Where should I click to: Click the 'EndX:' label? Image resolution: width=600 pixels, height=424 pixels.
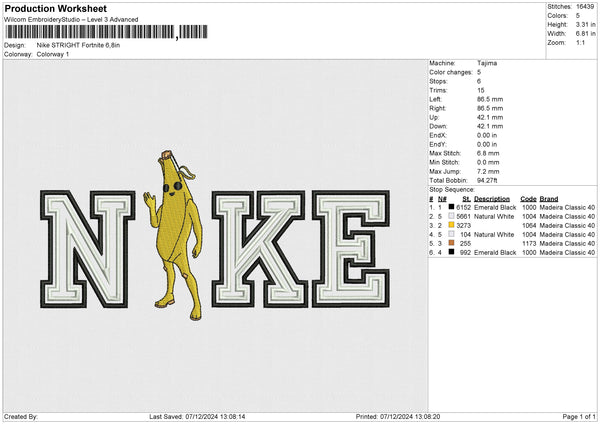pos(438,135)
